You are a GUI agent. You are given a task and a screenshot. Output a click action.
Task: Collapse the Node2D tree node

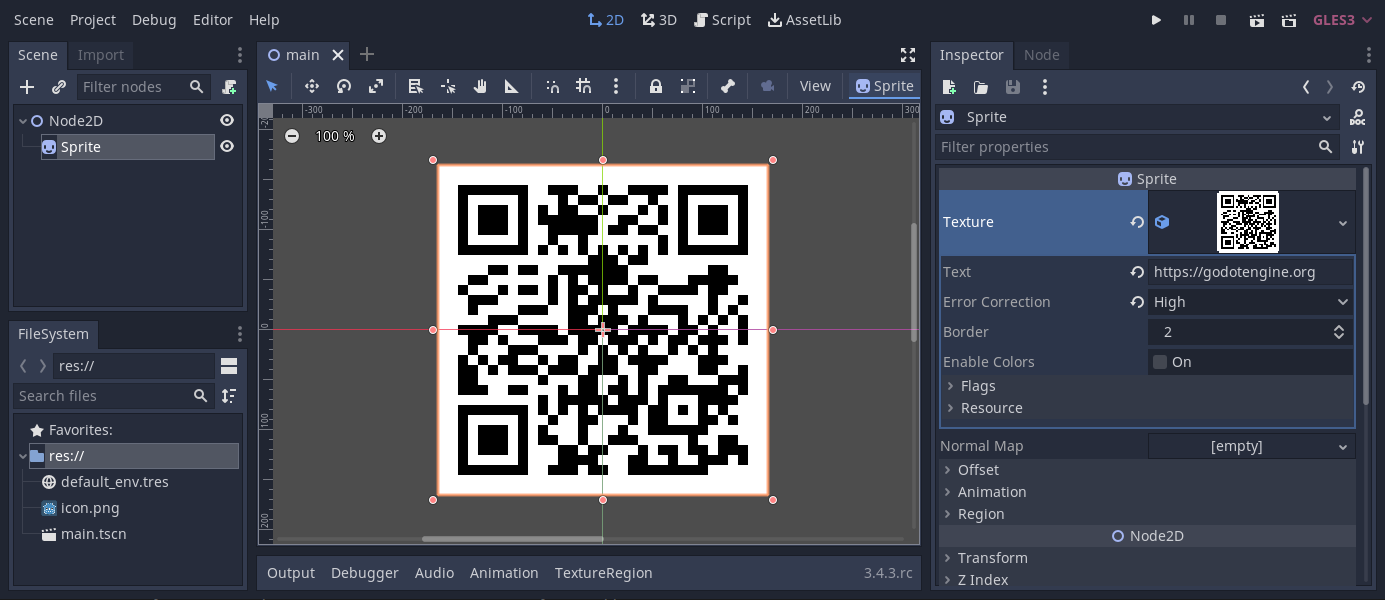(x=22, y=121)
